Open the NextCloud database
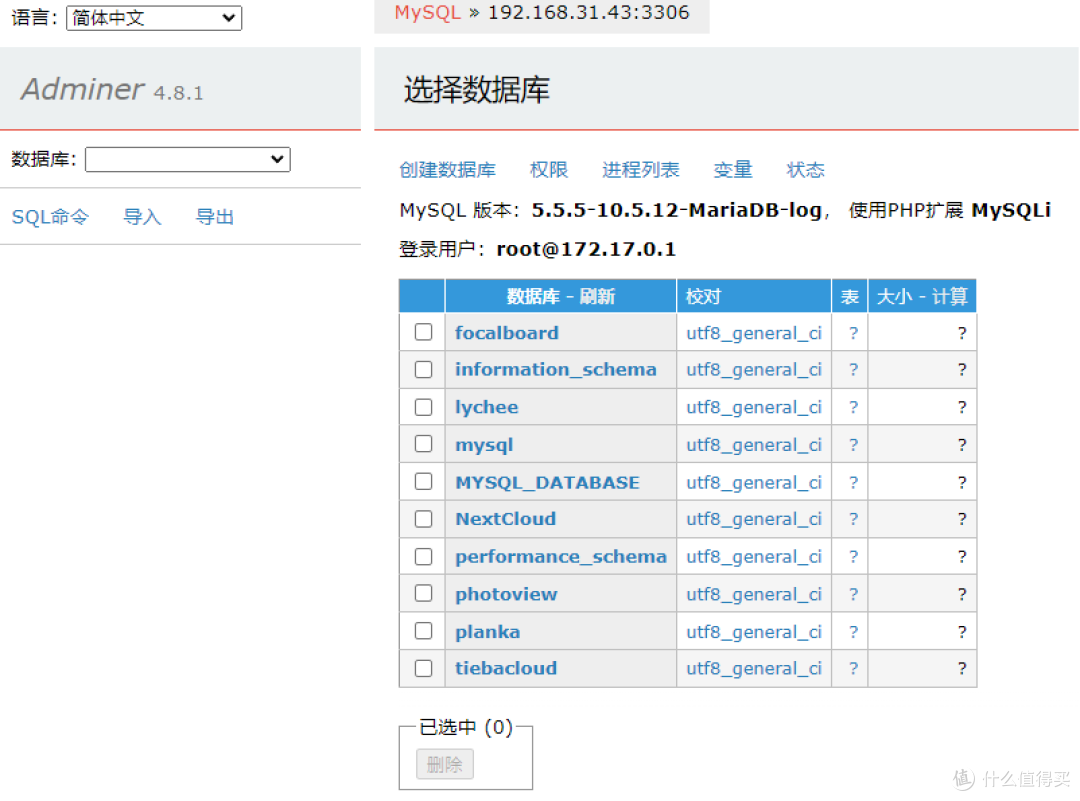 click(505, 518)
